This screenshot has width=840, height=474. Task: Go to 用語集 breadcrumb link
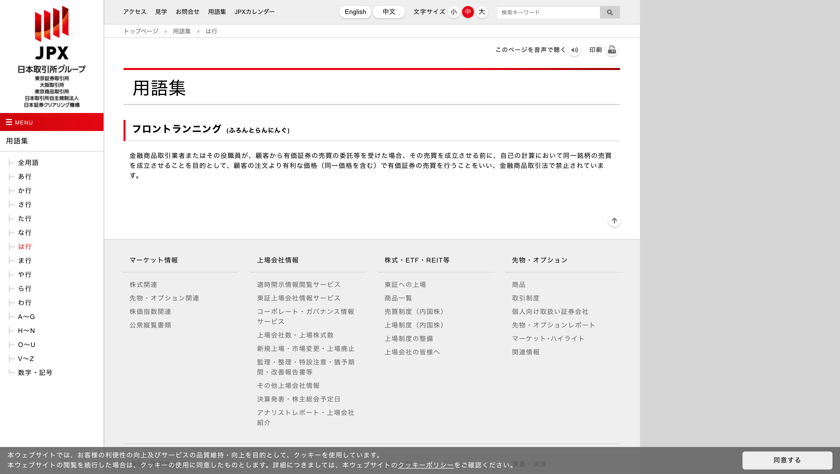tap(182, 31)
